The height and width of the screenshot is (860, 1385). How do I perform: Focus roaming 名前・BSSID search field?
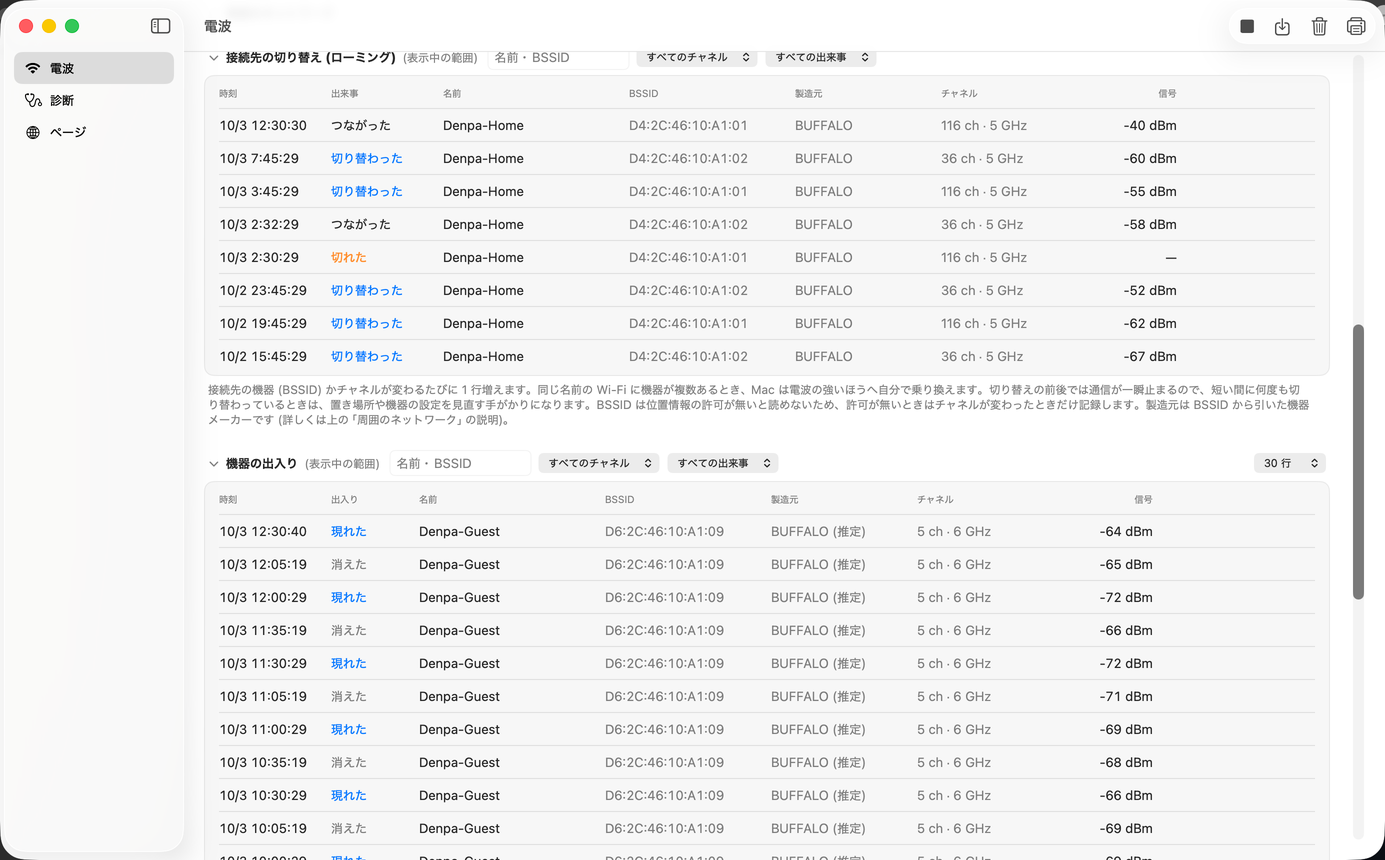tap(558, 57)
